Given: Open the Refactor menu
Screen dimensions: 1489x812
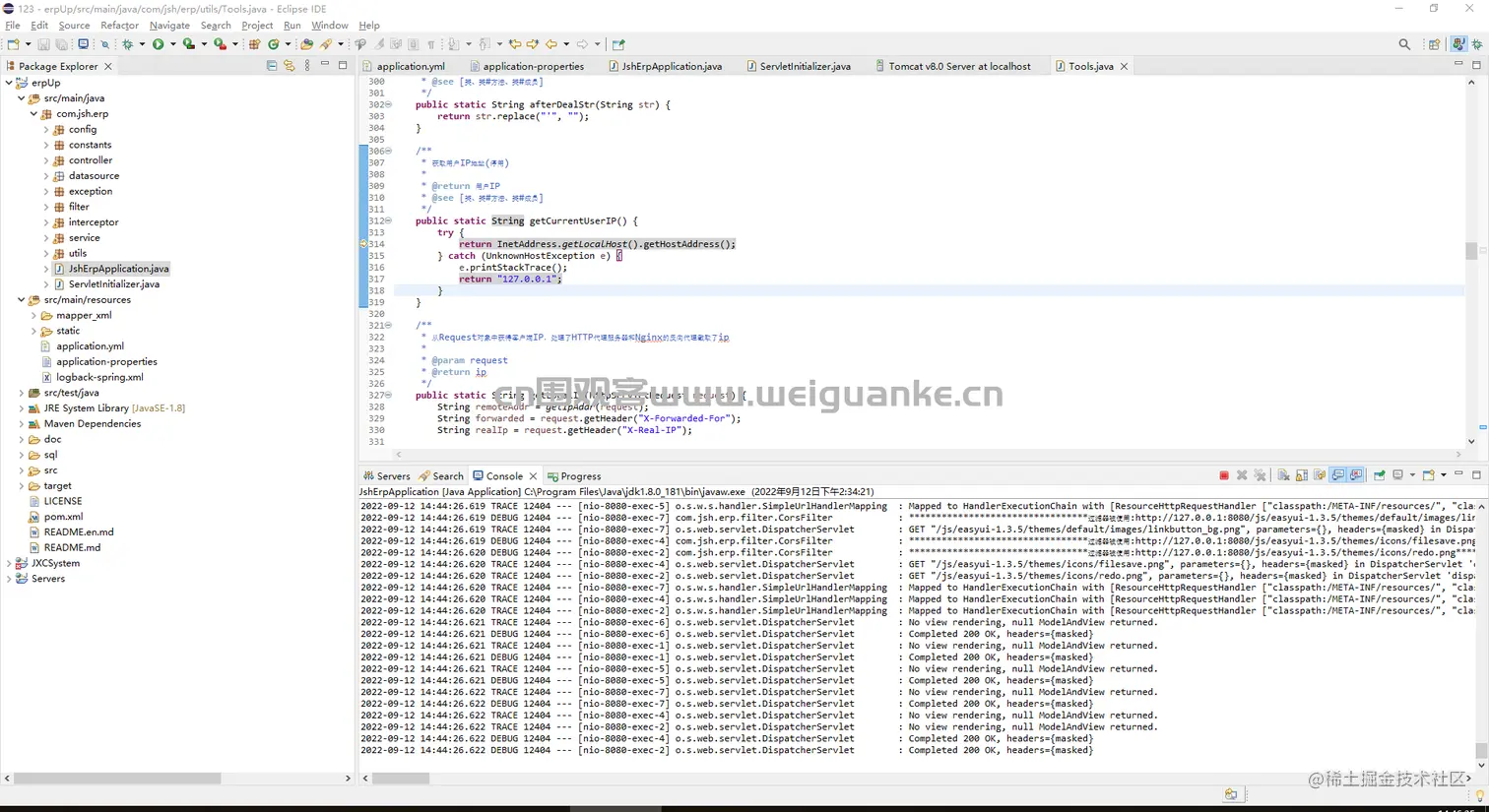Looking at the screenshot, I should point(119,25).
